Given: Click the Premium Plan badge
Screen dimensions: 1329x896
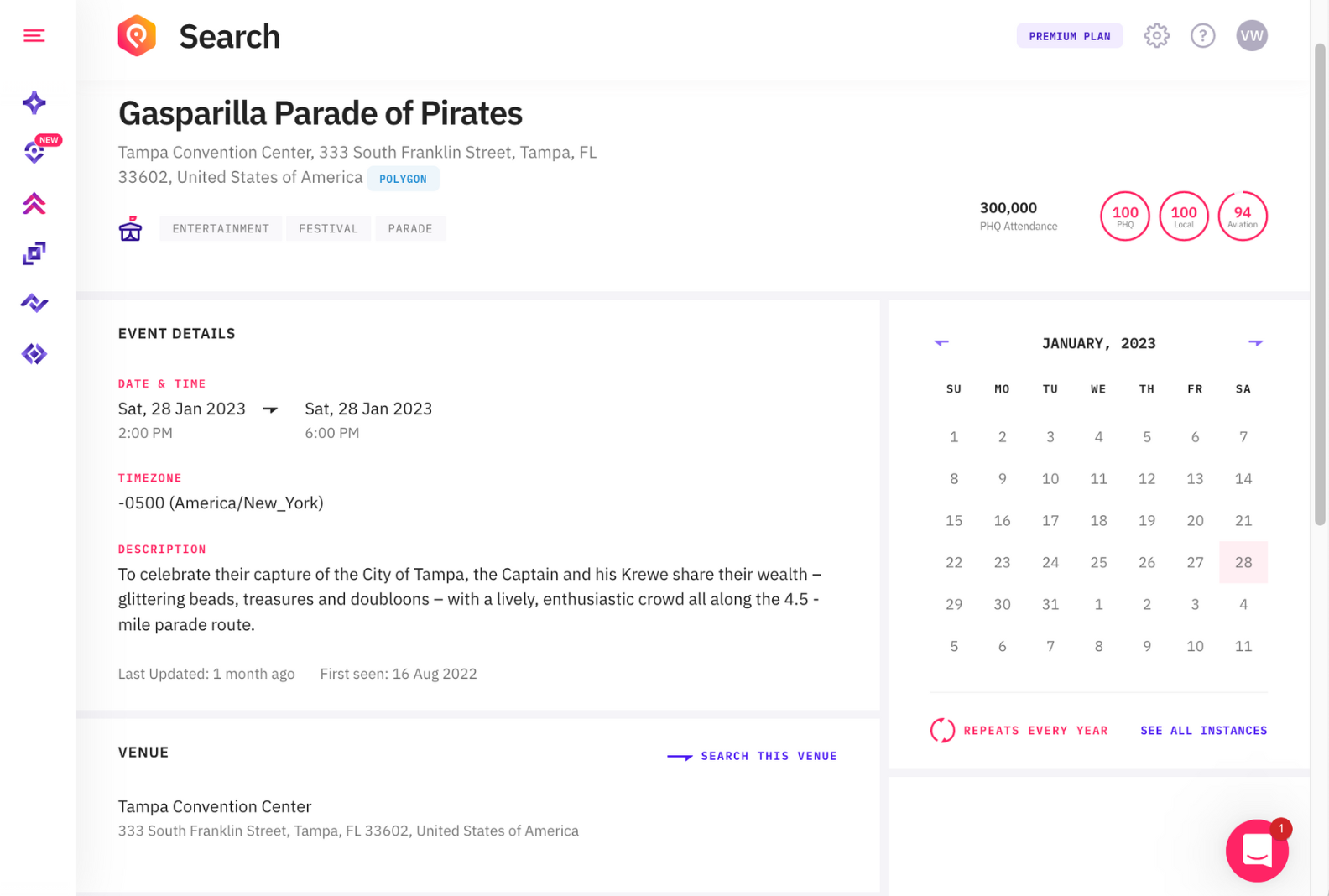Looking at the screenshot, I should [x=1069, y=36].
